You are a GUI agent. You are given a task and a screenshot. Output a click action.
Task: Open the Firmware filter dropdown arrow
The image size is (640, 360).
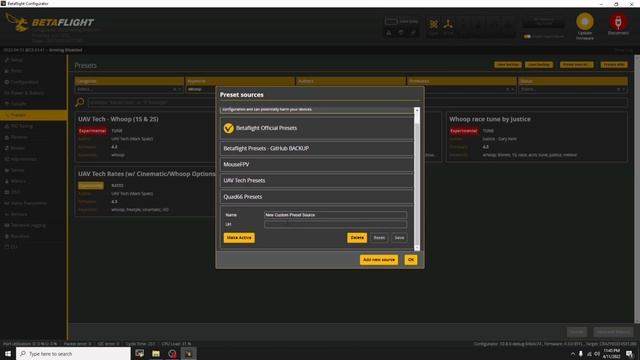(513, 89)
